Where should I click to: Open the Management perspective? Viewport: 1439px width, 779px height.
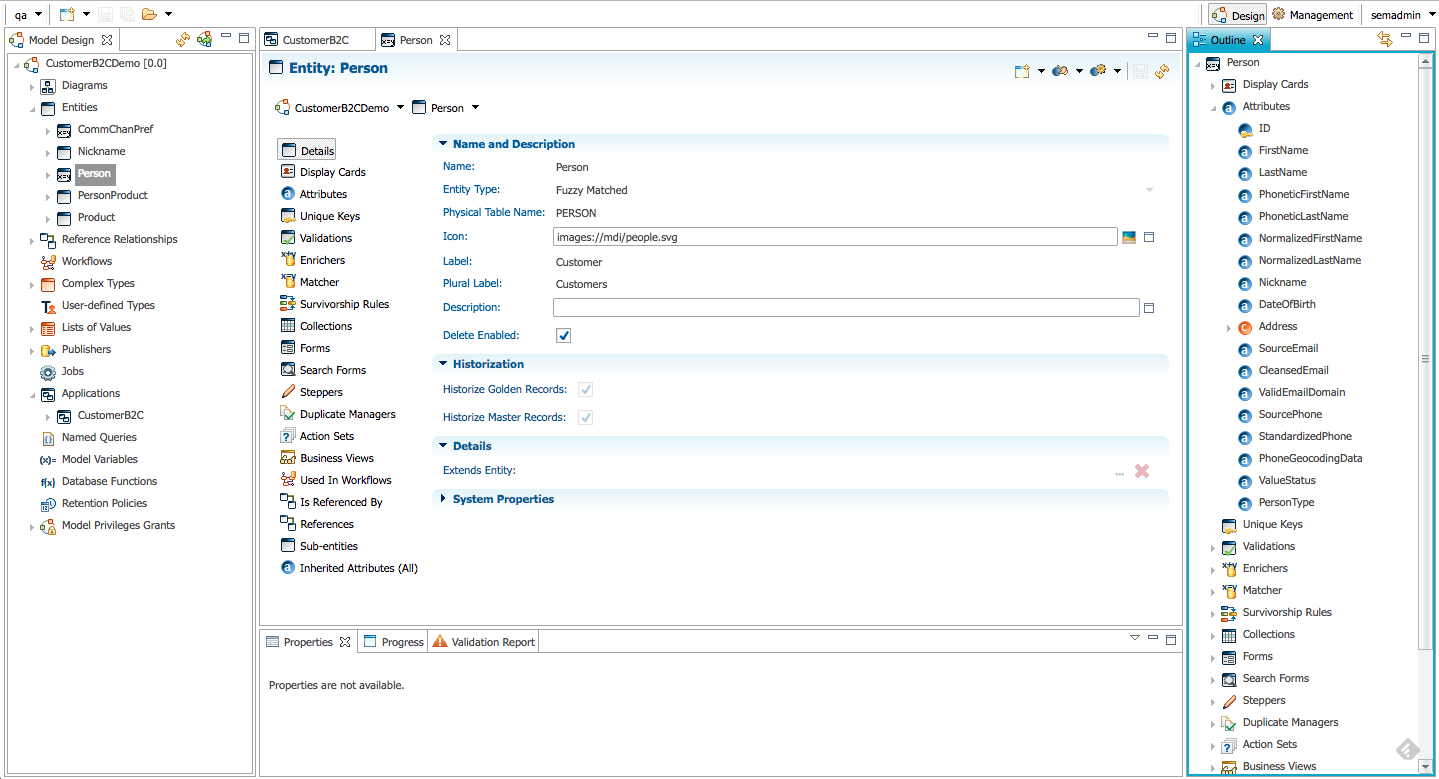click(x=1313, y=14)
